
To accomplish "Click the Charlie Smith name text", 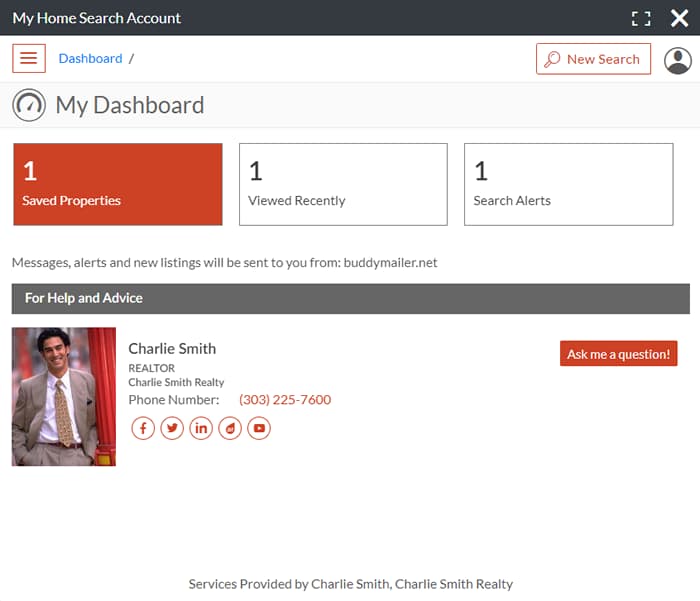I will point(172,348).
